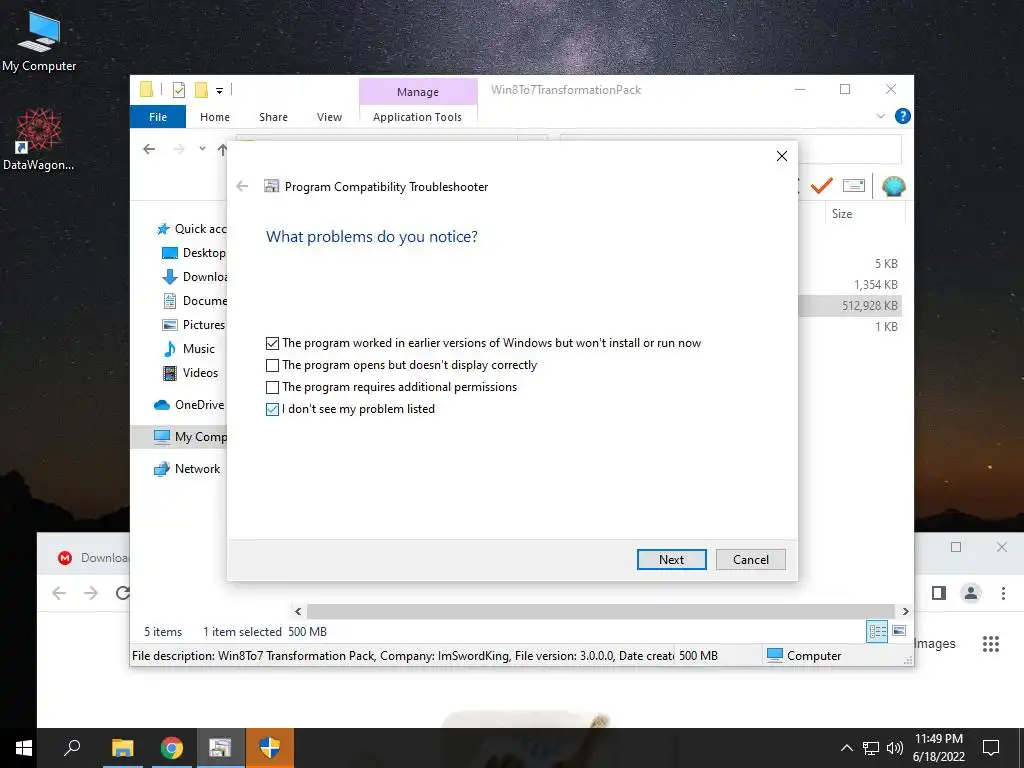The height and width of the screenshot is (768, 1024).
Task: Select Videos in the navigation pane
Action: tap(190, 373)
